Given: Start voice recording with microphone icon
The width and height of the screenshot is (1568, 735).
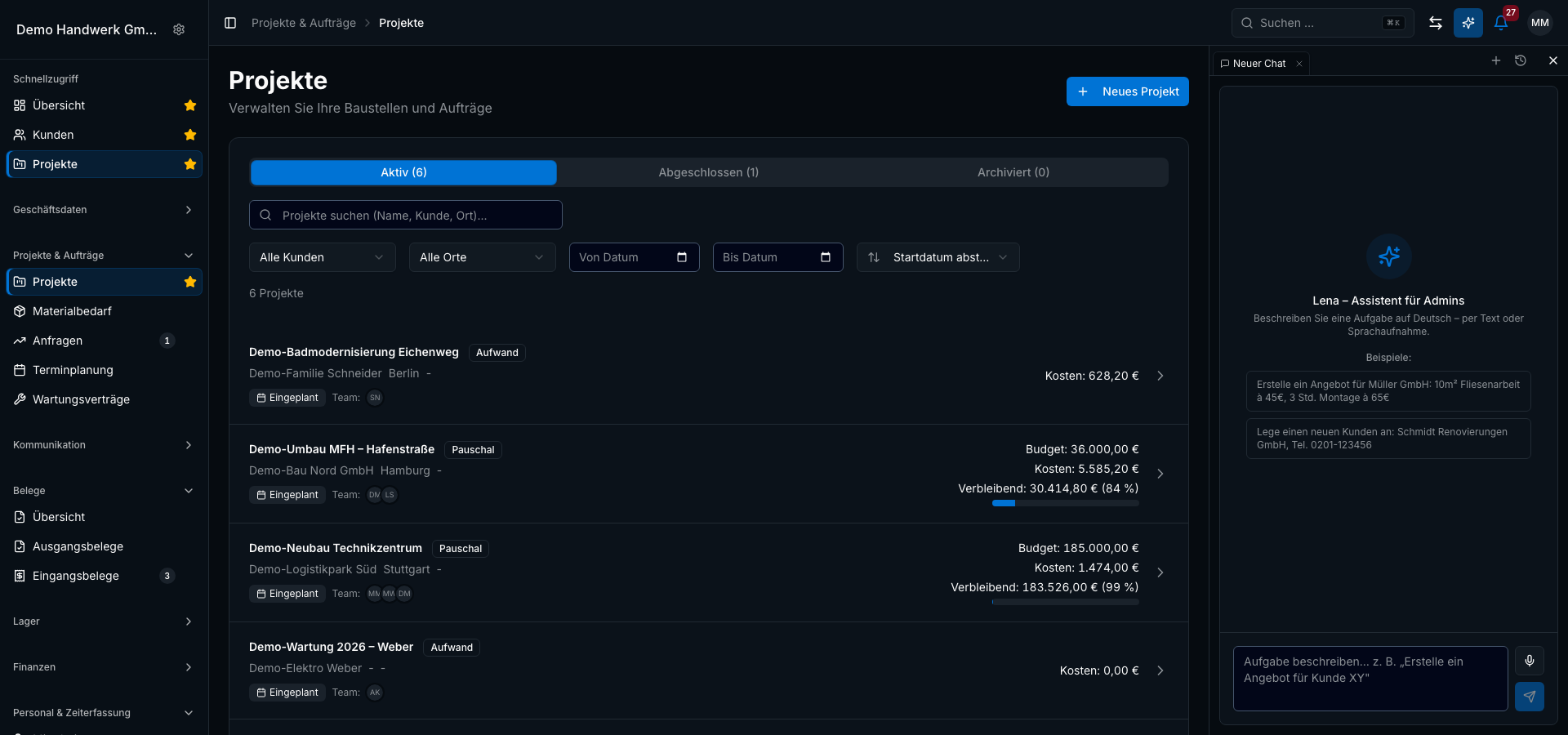Looking at the screenshot, I should tap(1530, 661).
